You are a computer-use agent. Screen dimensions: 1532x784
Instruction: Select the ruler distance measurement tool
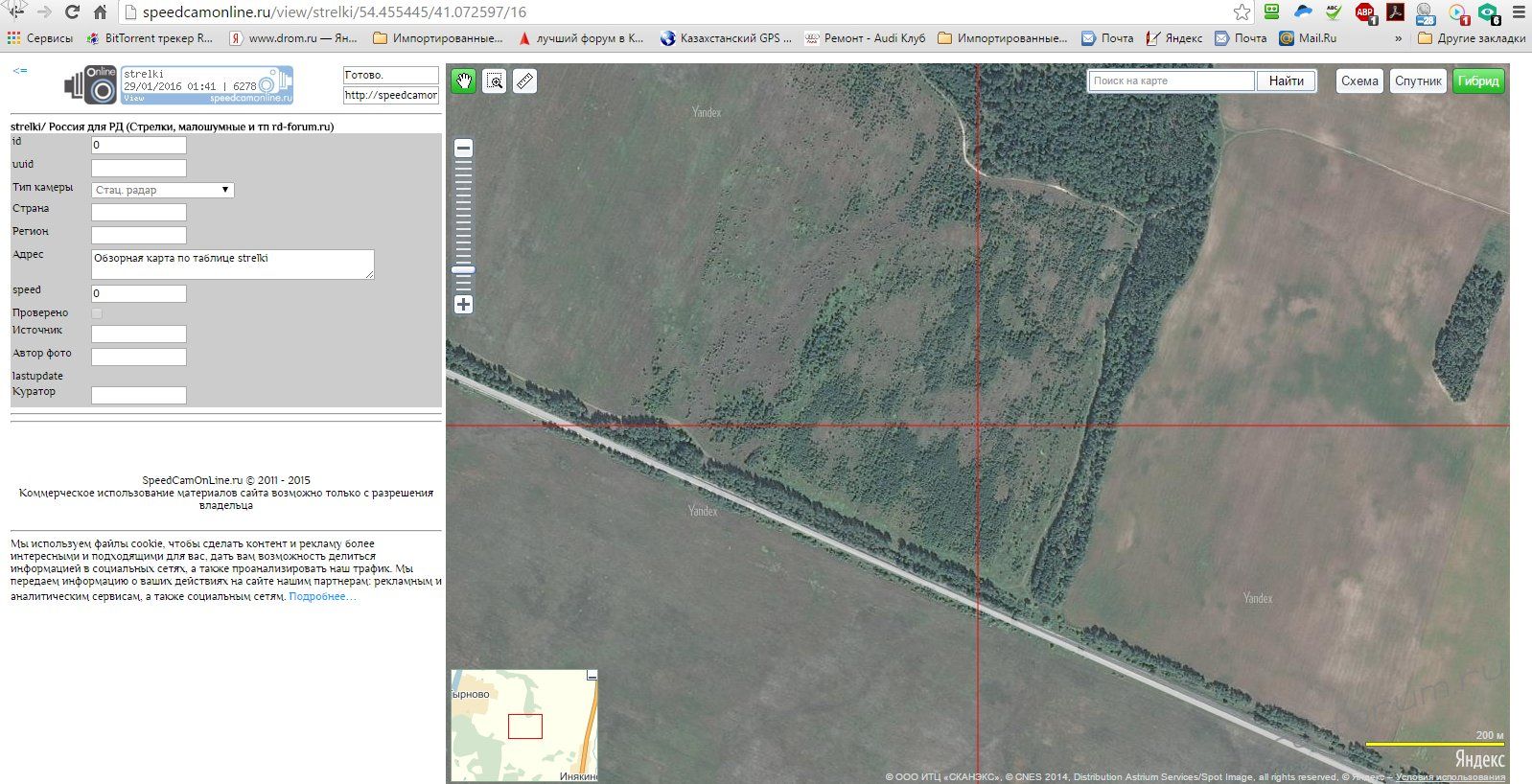(x=524, y=81)
